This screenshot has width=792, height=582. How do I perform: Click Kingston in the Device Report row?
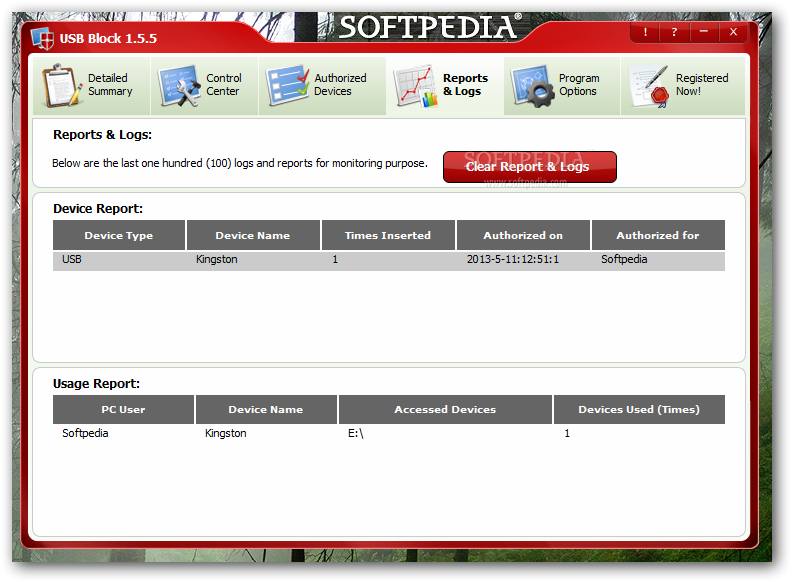pyautogui.click(x=217, y=260)
